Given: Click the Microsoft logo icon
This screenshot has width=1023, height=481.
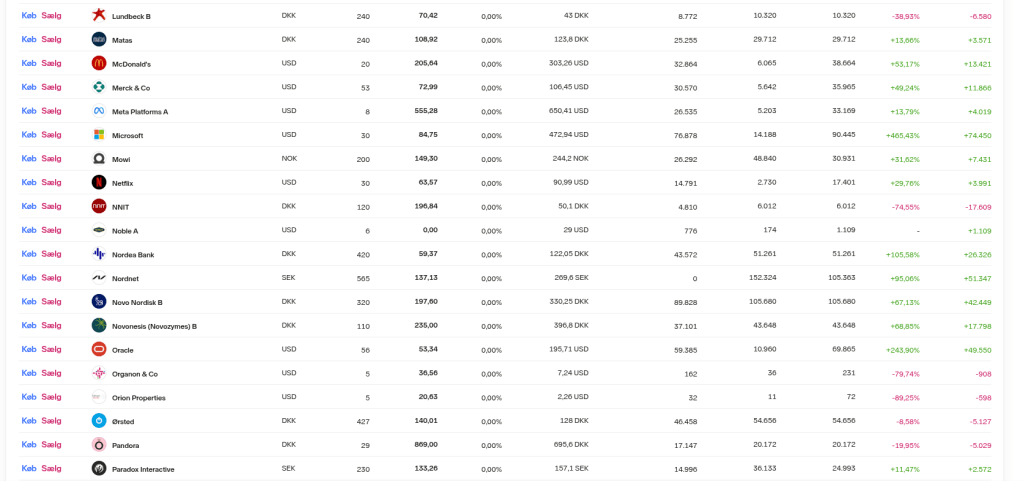Looking at the screenshot, I should 99,135.
